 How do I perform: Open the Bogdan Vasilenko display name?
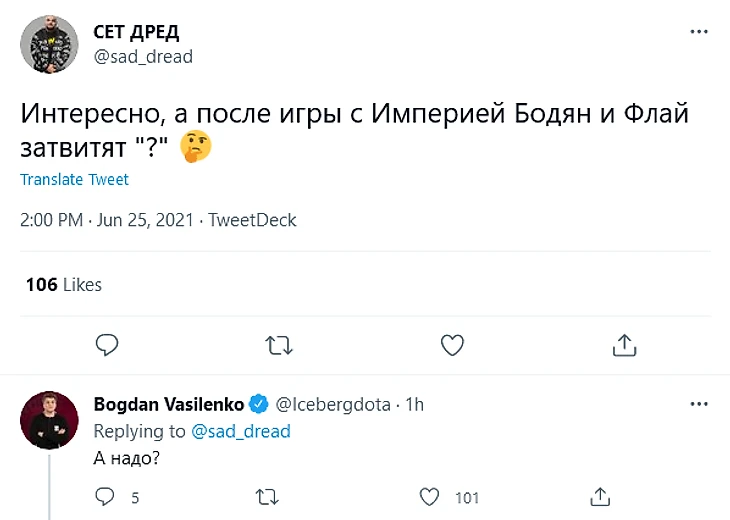(168, 404)
